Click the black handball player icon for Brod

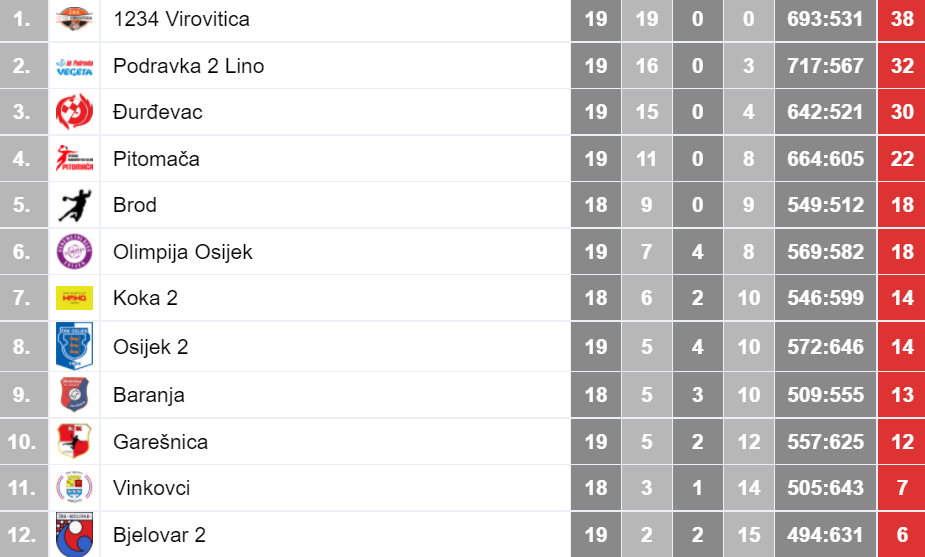point(74,205)
